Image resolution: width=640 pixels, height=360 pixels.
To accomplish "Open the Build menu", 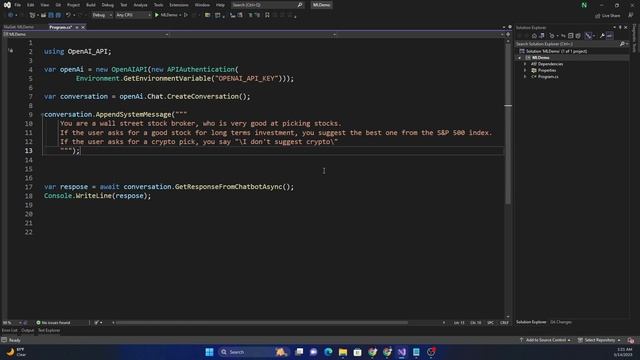I will (x=91, y=5).
